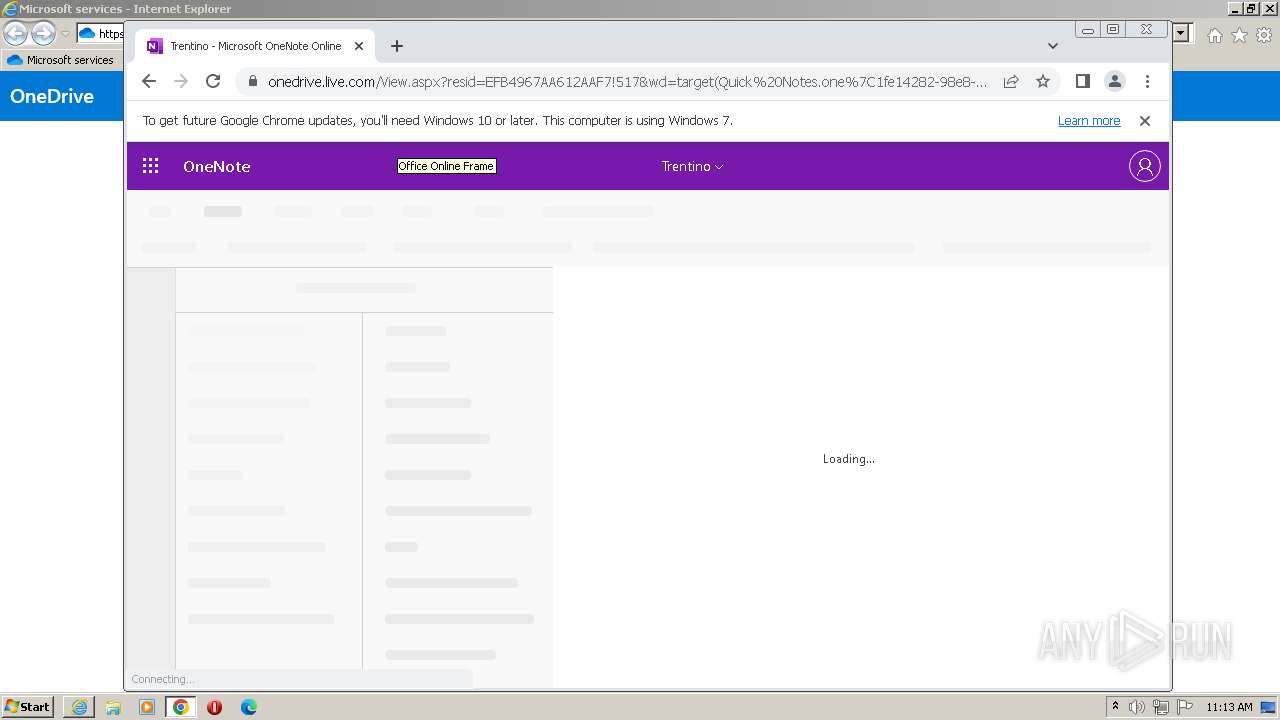Close the Trentino OneNote tab

(x=359, y=46)
